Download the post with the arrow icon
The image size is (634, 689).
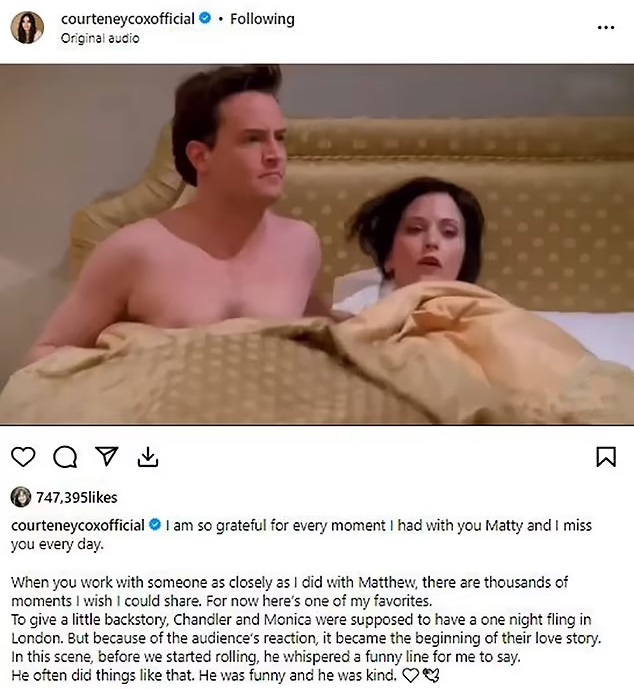(x=148, y=457)
